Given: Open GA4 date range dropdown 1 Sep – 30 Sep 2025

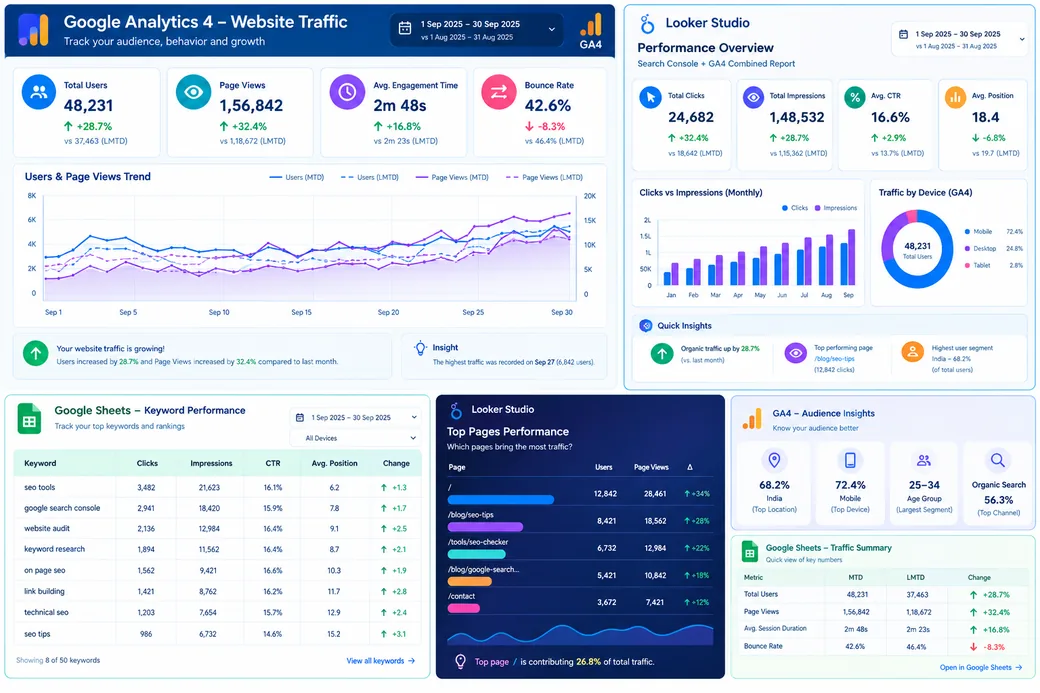Looking at the screenshot, I should point(477,30).
